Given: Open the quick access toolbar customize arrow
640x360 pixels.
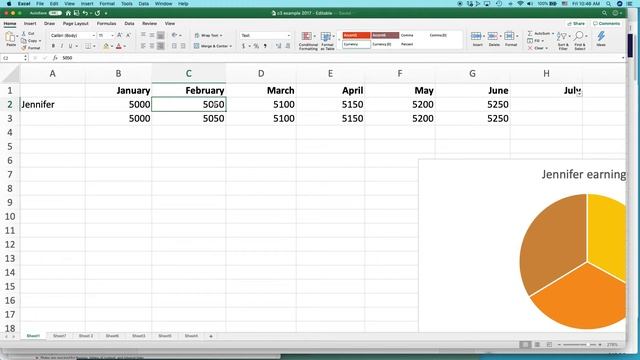Looking at the screenshot, I should pyautogui.click(x=106, y=13).
